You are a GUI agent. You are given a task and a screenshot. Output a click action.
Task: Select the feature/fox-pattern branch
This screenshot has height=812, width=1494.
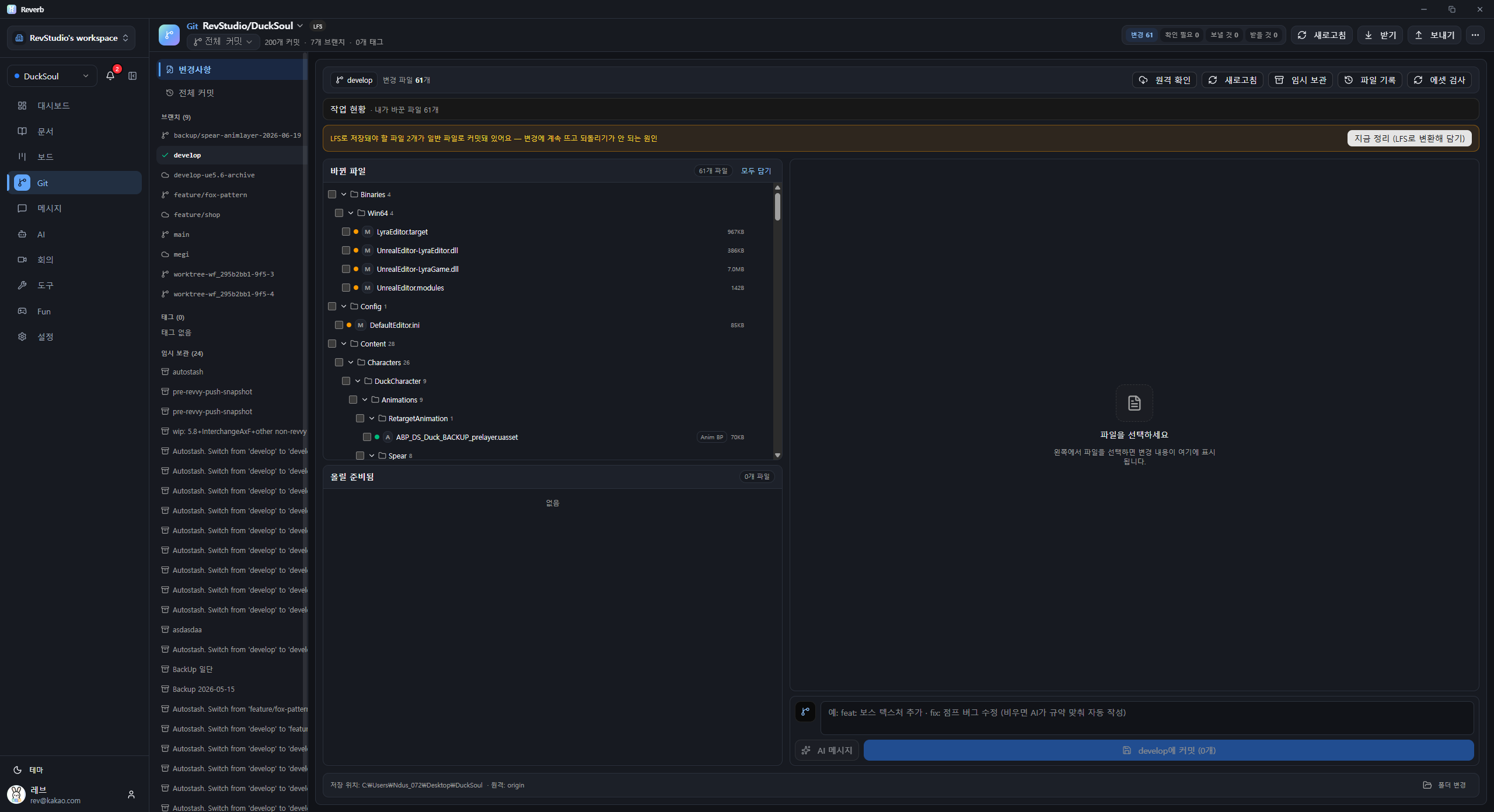pyautogui.click(x=231, y=195)
